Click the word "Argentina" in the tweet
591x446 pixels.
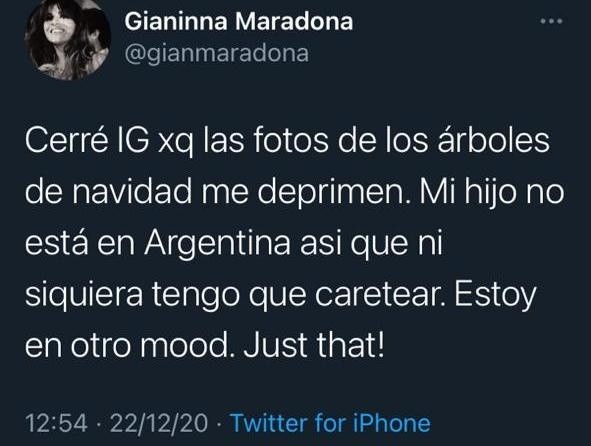[x=217, y=244]
